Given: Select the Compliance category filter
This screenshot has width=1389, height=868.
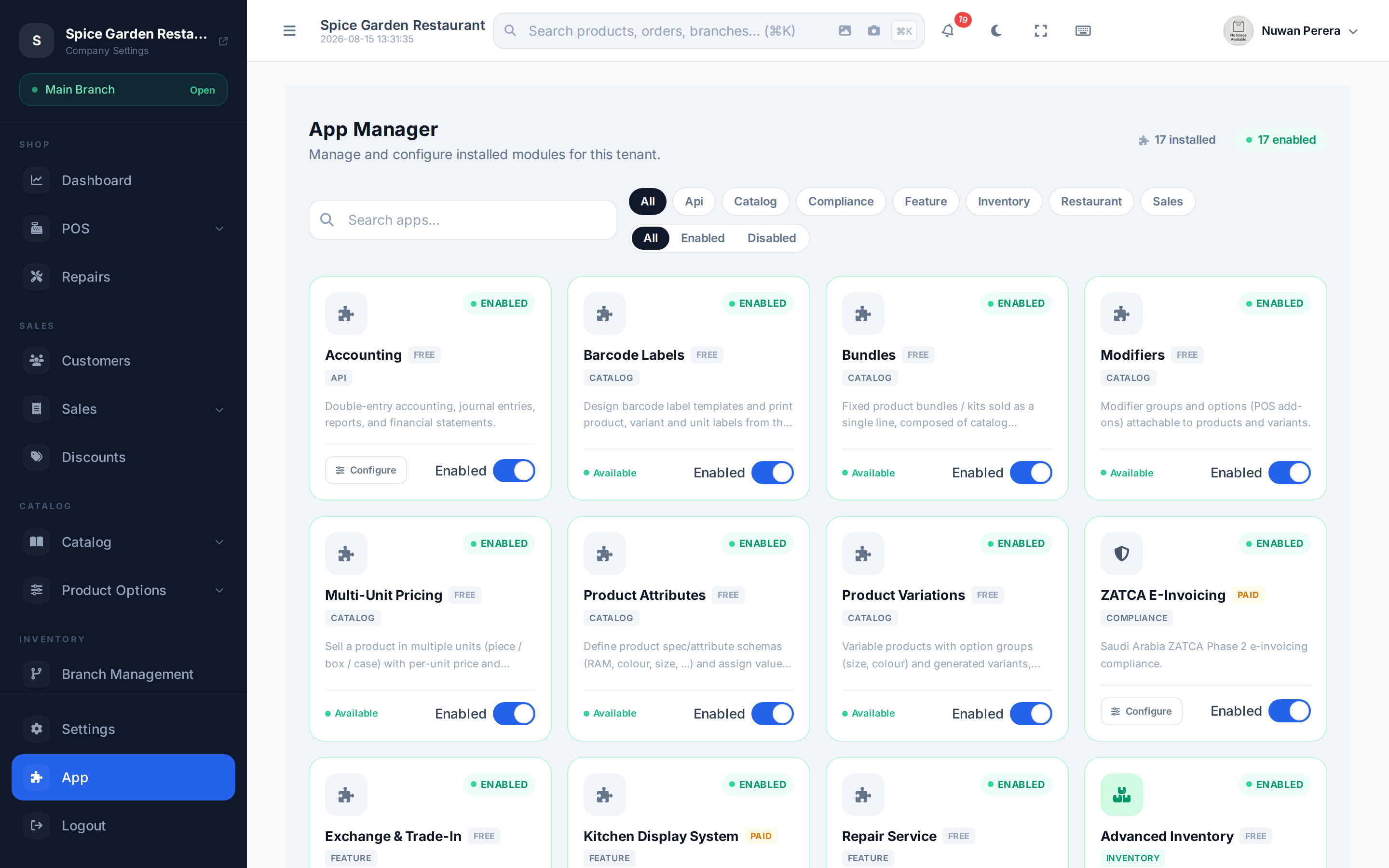Looking at the screenshot, I should pos(840,202).
